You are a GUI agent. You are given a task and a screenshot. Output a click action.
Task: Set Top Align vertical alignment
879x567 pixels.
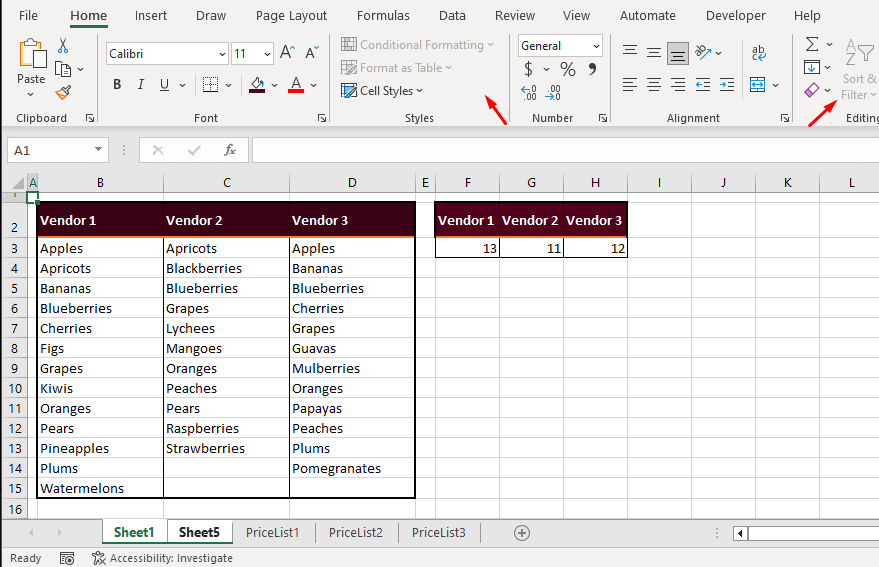click(630, 51)
